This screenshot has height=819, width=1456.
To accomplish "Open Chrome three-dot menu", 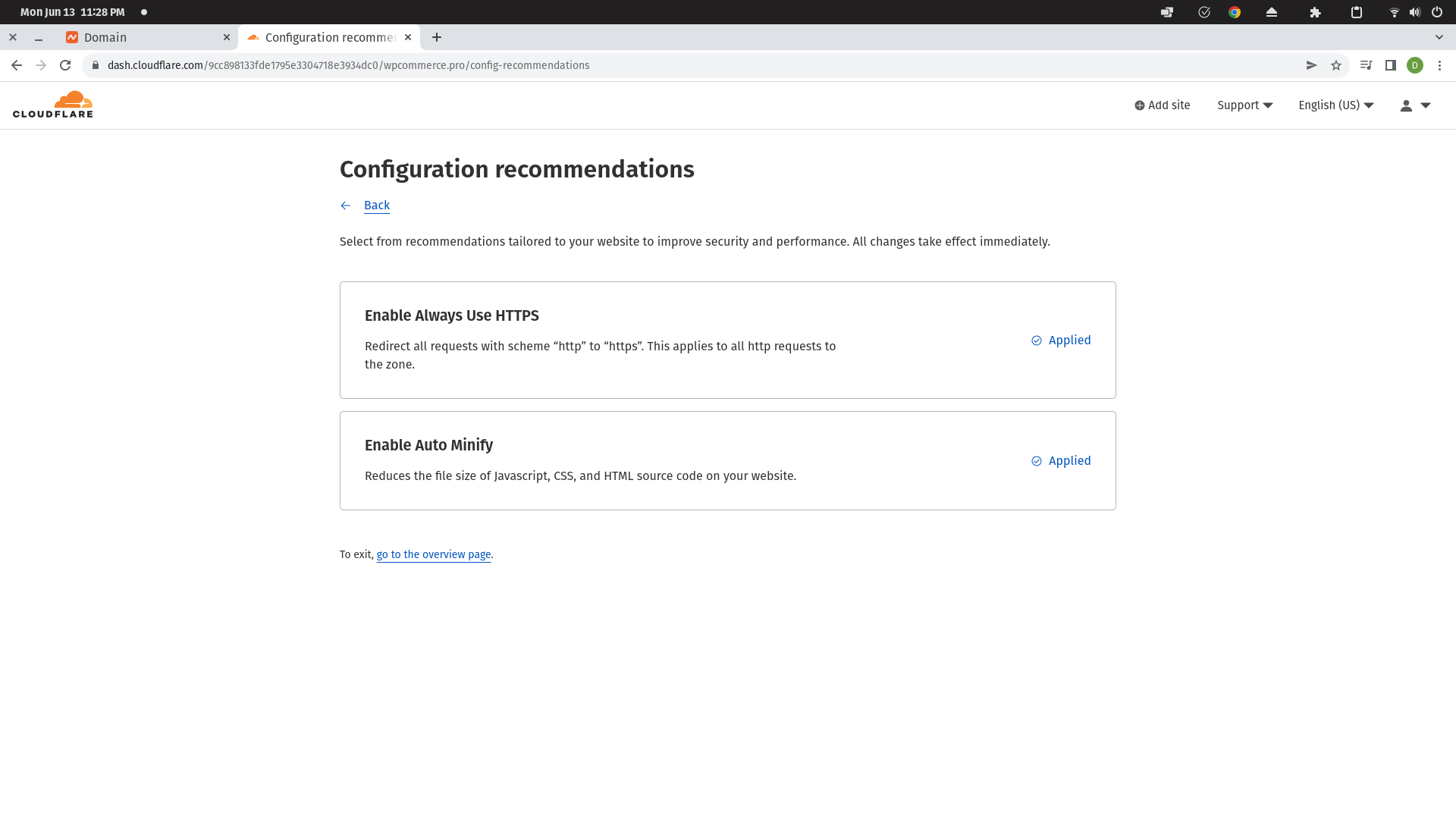I will pos(1439,65).
